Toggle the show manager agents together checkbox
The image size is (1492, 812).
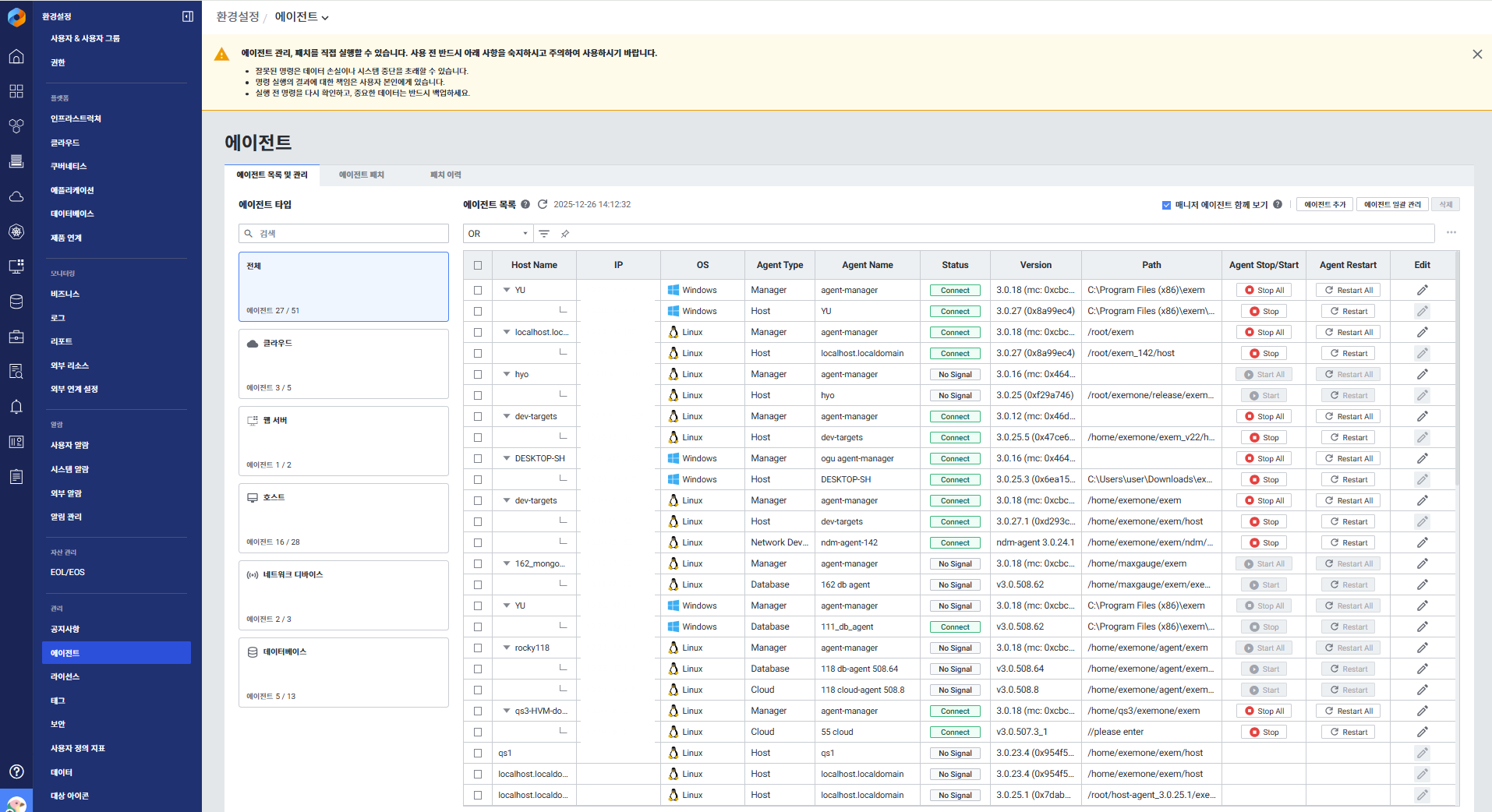(1166, 205)
